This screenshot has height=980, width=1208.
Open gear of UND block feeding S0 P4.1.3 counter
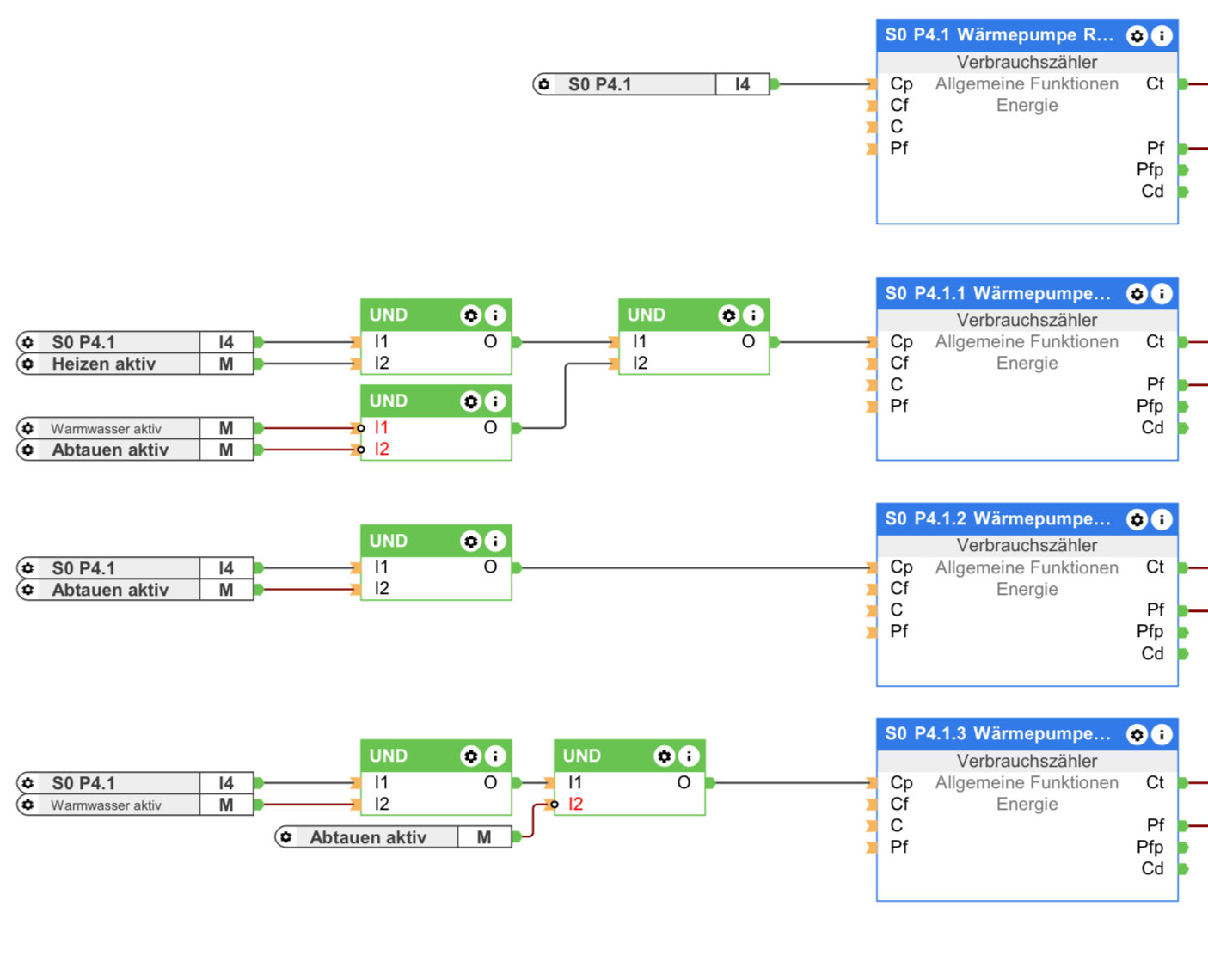[x=664, y=756]
